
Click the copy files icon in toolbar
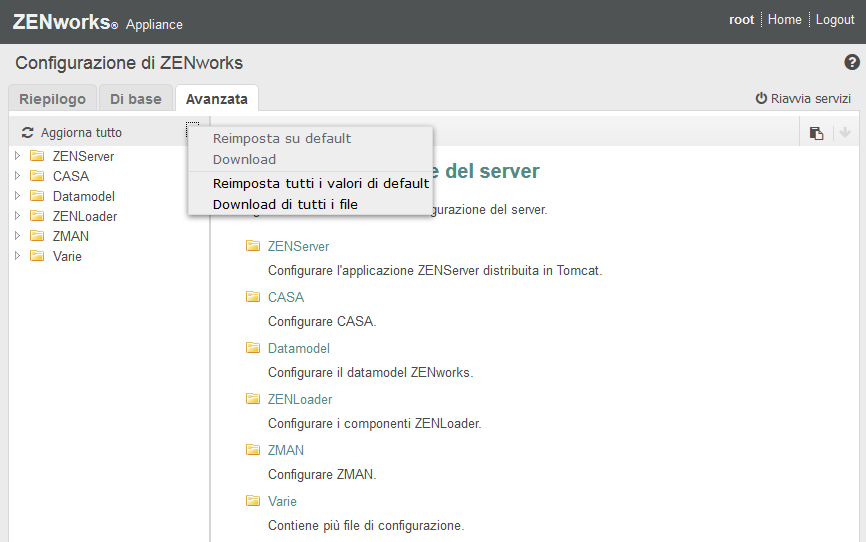click(x=816, y=133)
